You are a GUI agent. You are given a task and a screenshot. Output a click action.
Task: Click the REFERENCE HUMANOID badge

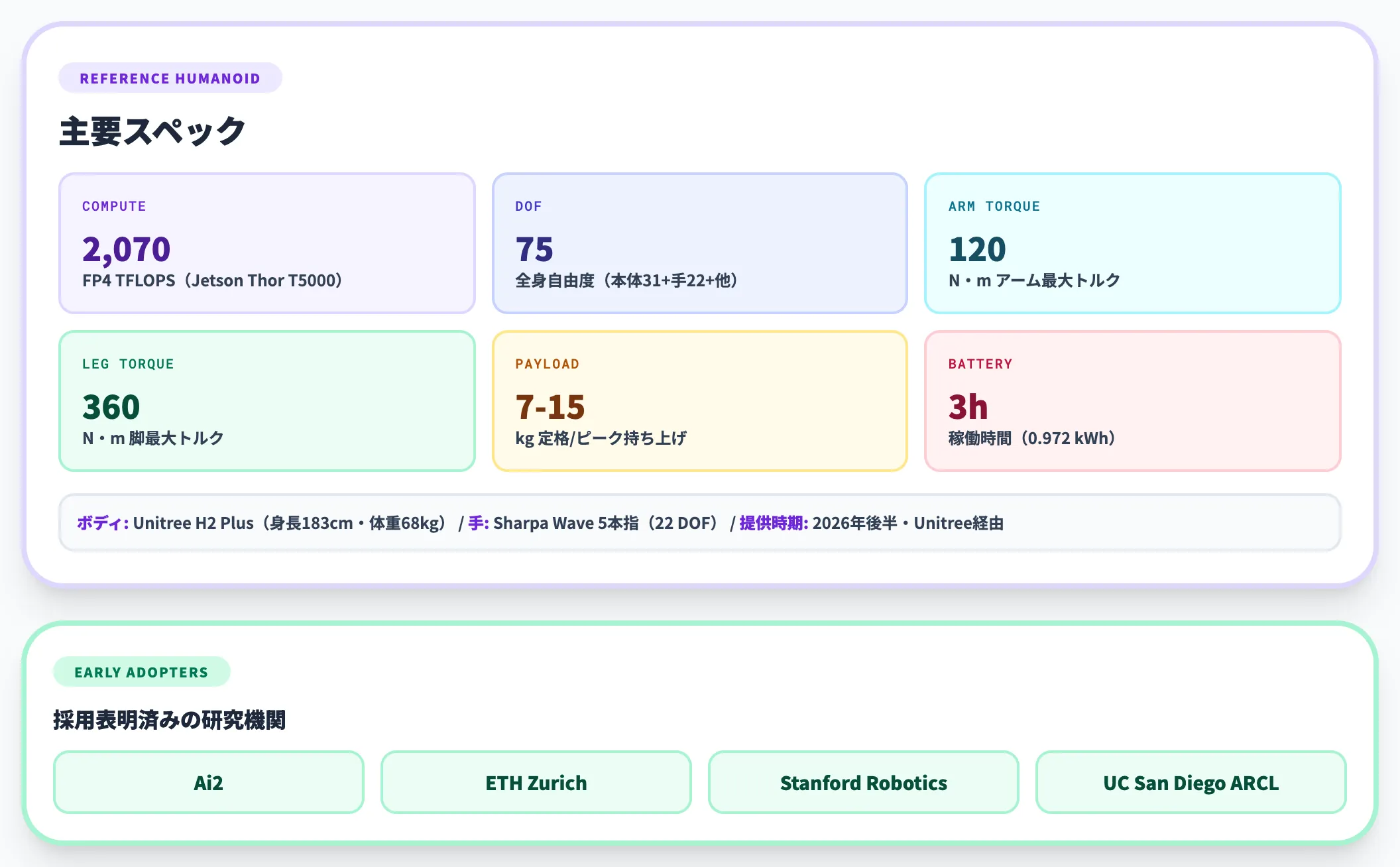170,78
